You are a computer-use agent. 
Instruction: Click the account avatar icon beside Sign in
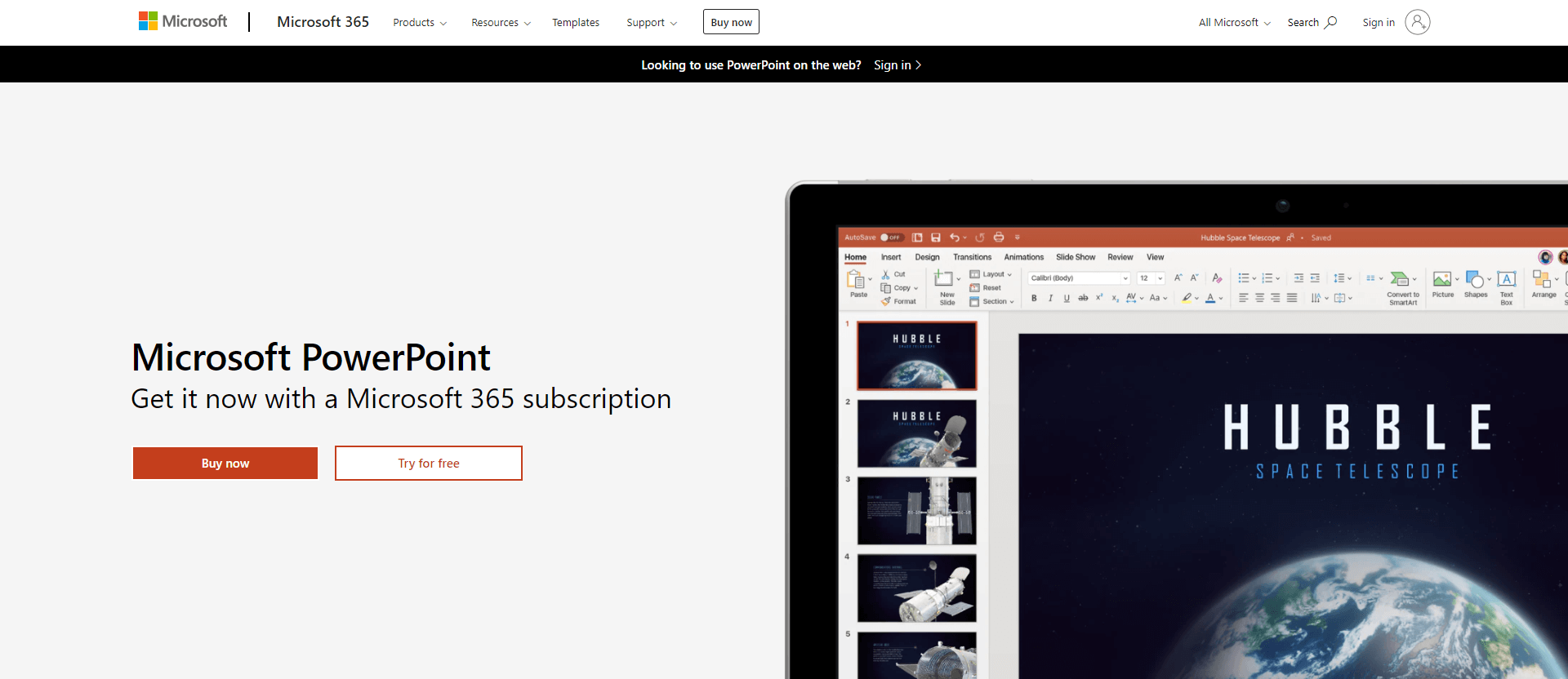tap(1418, 22)
